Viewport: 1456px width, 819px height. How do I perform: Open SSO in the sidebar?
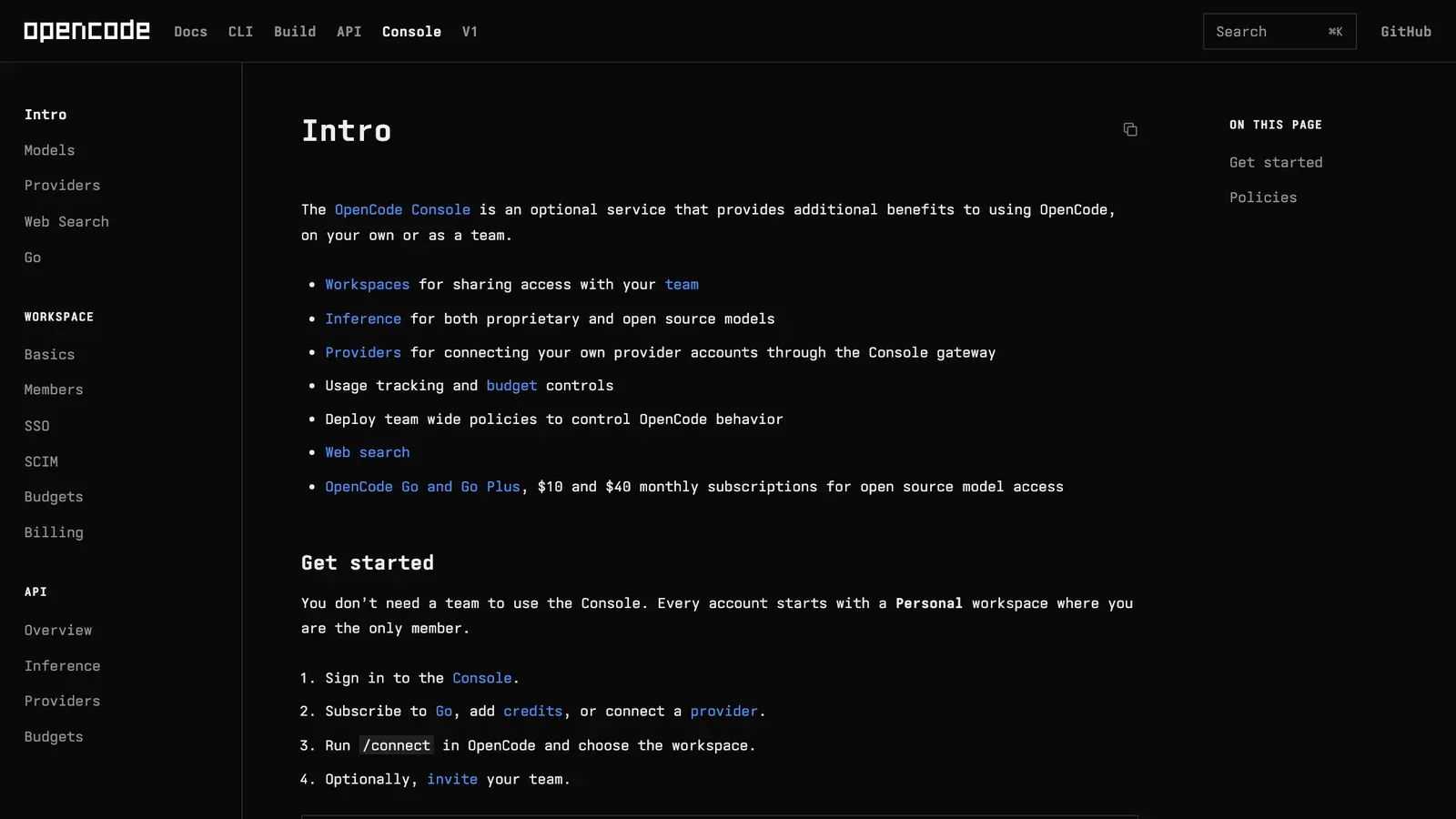coord(37,426)
